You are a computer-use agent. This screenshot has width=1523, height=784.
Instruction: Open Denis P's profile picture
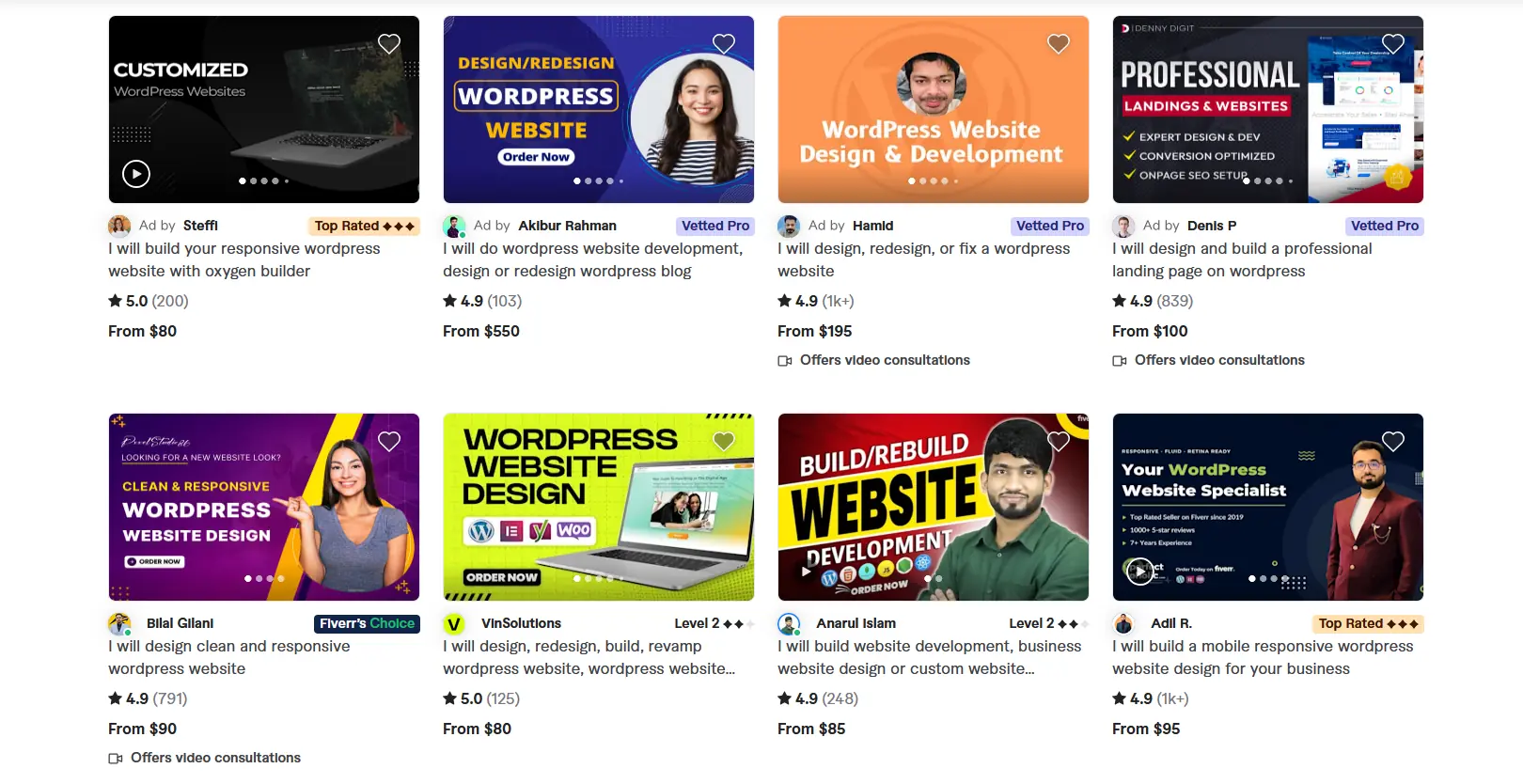point(1123,226)
